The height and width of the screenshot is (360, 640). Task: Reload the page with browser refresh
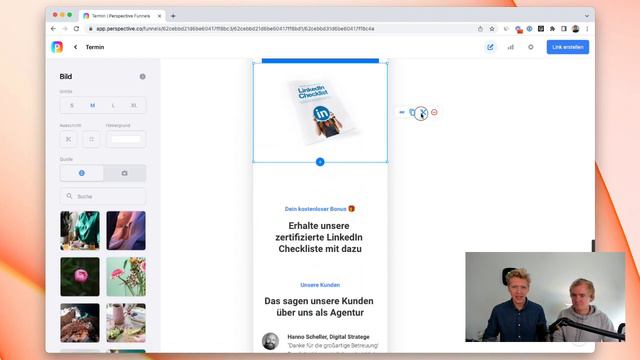click(76, 29)
